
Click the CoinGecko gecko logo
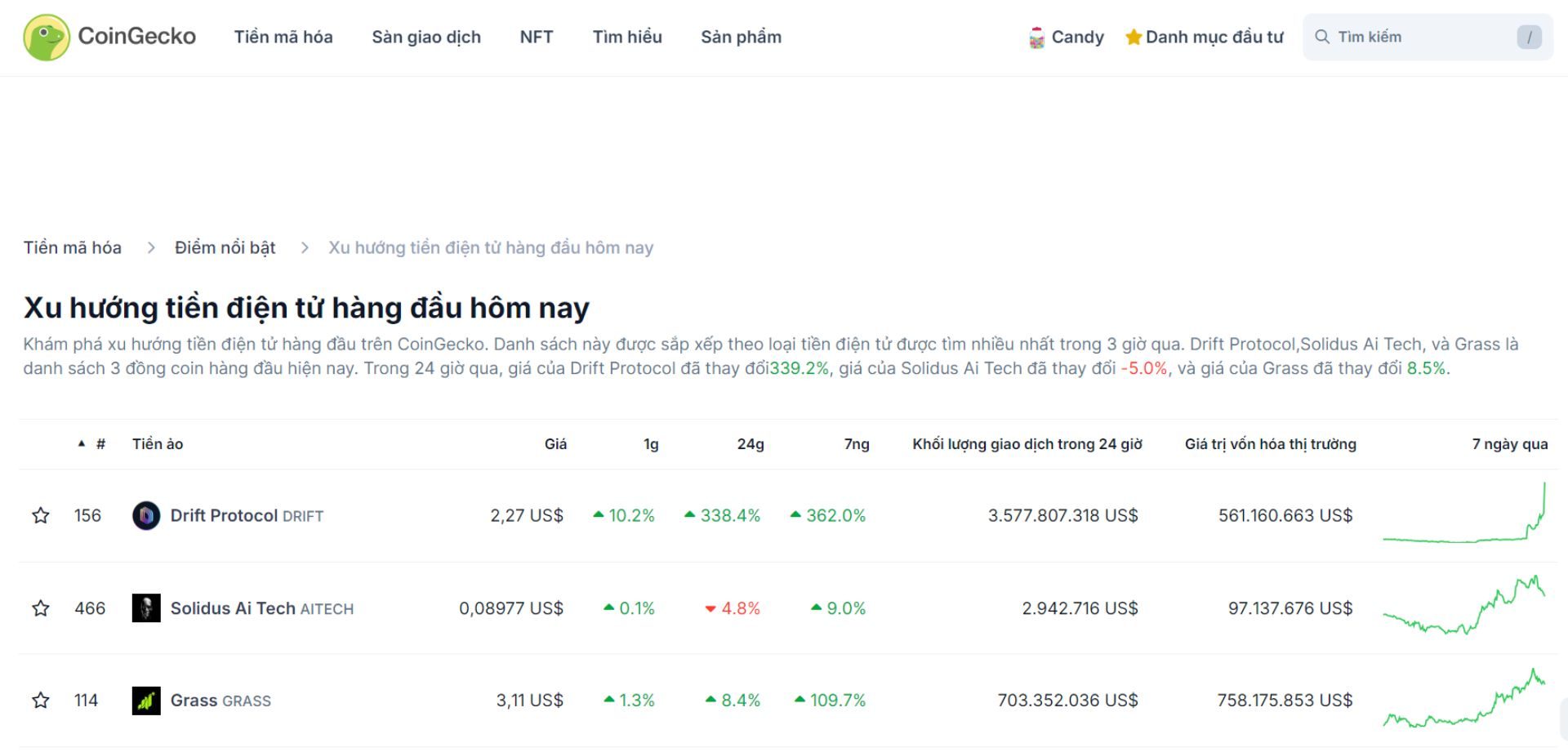[x=45, y=36]
